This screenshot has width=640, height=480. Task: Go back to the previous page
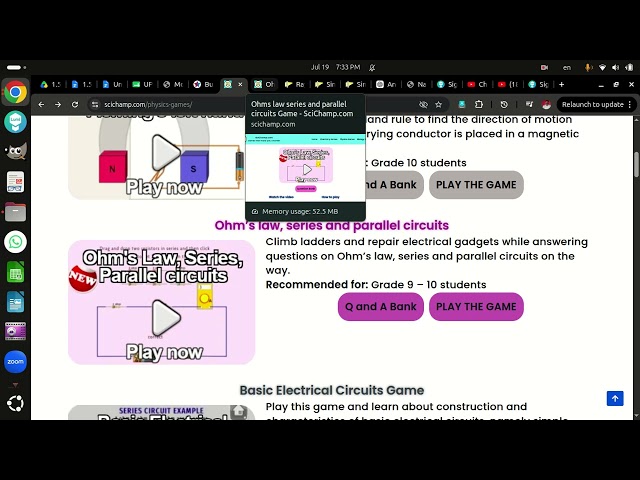click(41, 104)
